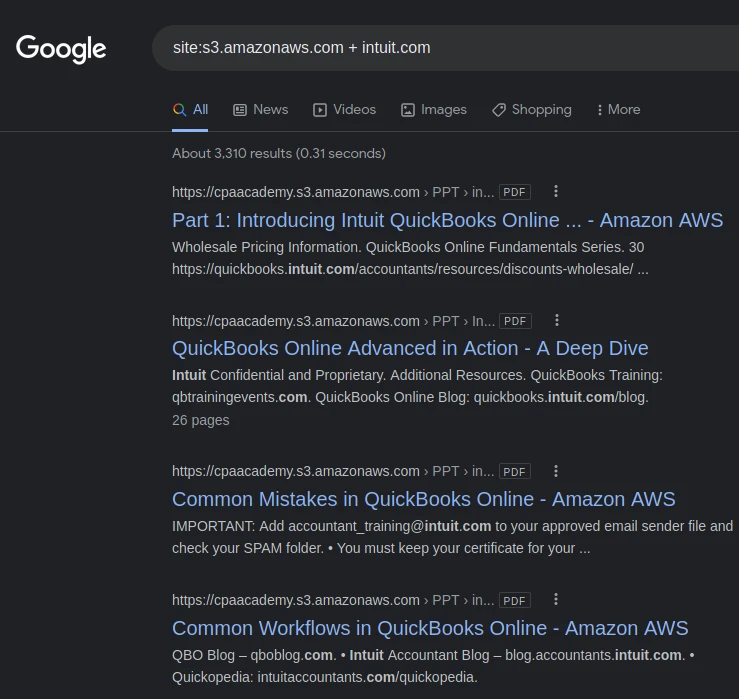Open QuickBooks Online Advanced in Action link

(410, 348)
